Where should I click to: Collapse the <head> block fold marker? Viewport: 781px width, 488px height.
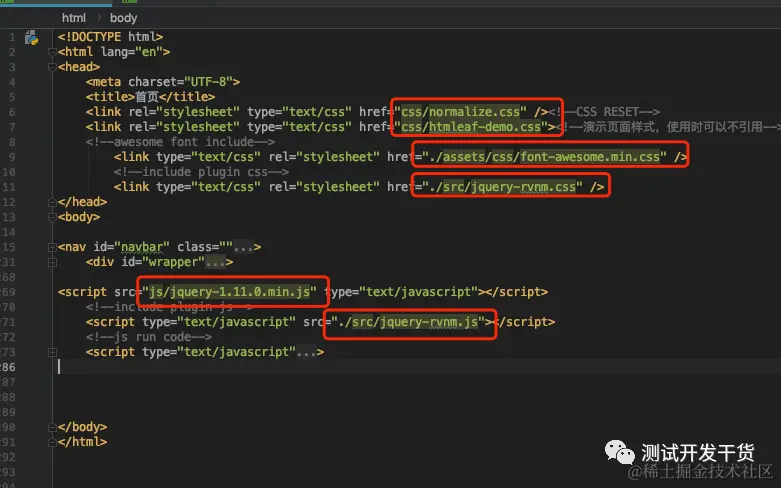52,67
